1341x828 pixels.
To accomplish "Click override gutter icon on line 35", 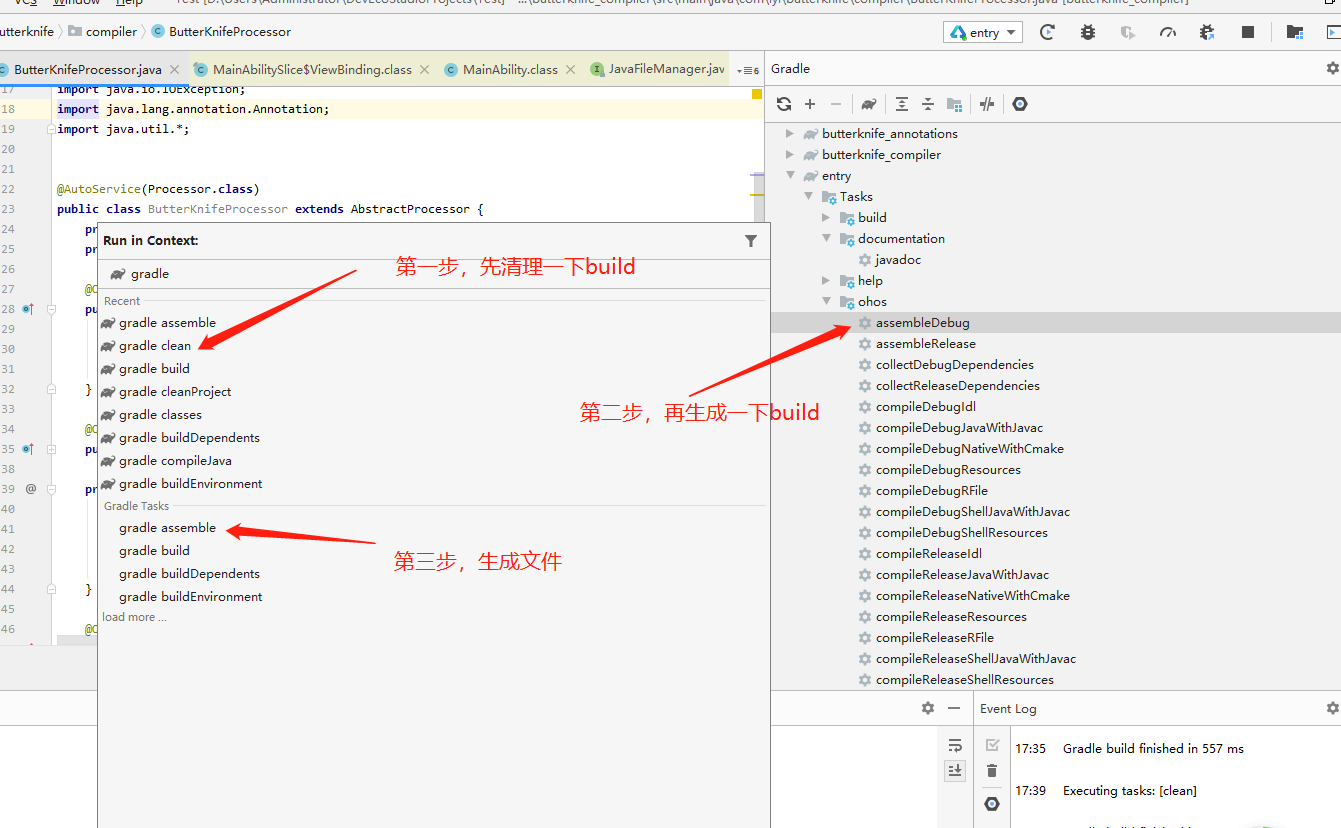I will click(28, 450).
